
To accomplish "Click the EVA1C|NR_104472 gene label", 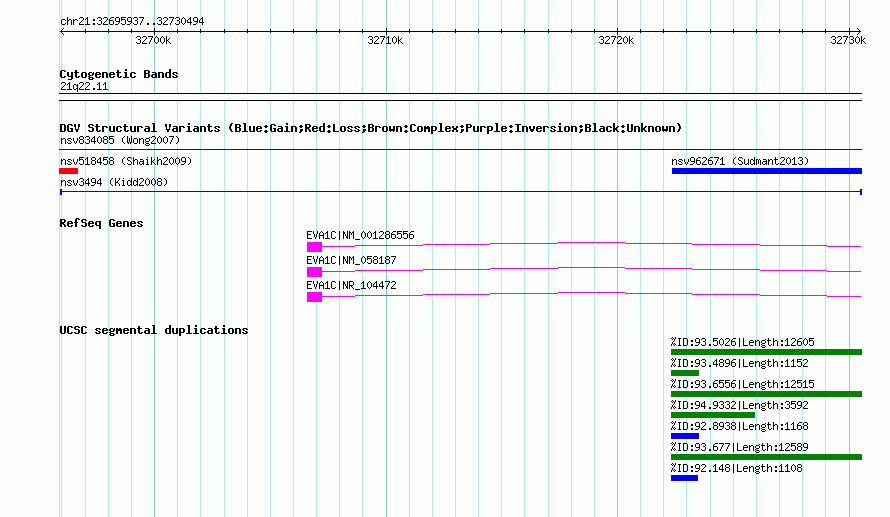I will 351,285.
